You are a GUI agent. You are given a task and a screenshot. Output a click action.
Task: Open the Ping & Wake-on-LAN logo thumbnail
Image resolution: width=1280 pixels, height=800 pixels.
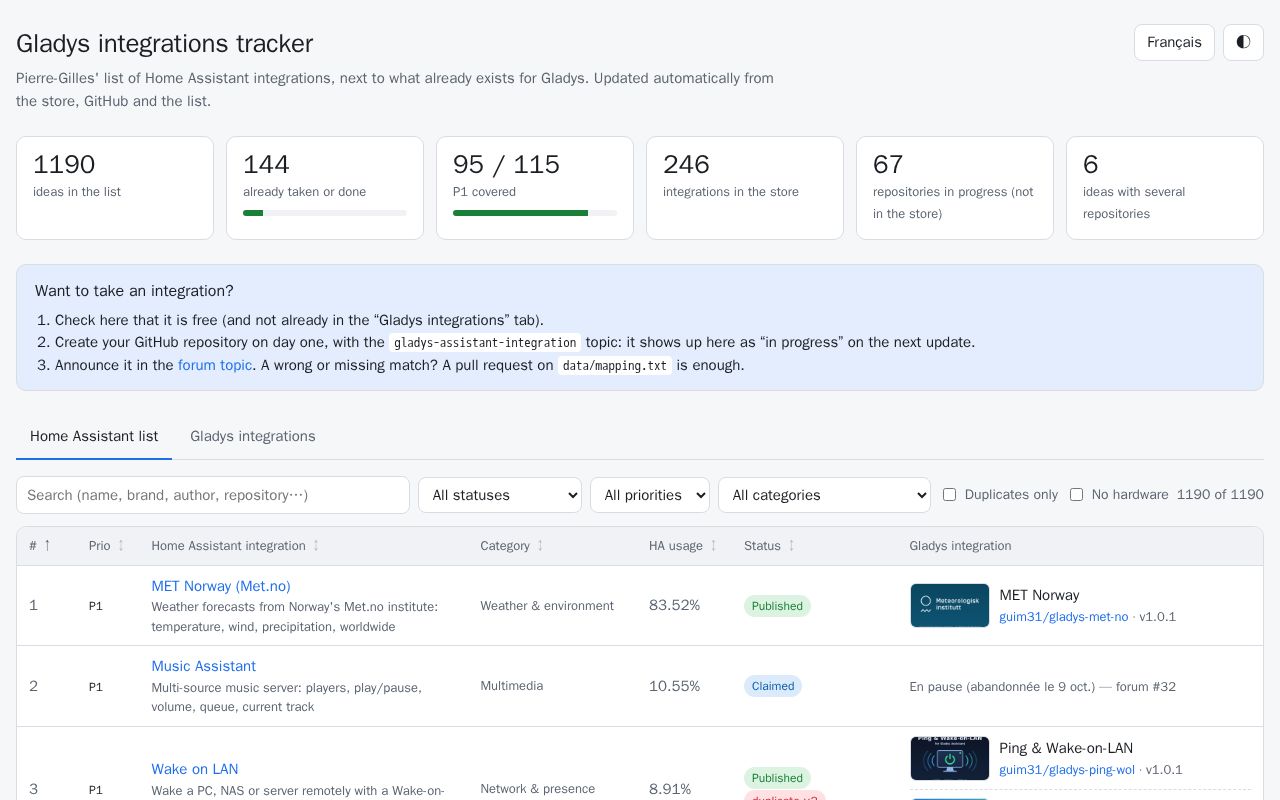[x=950, y=758]
